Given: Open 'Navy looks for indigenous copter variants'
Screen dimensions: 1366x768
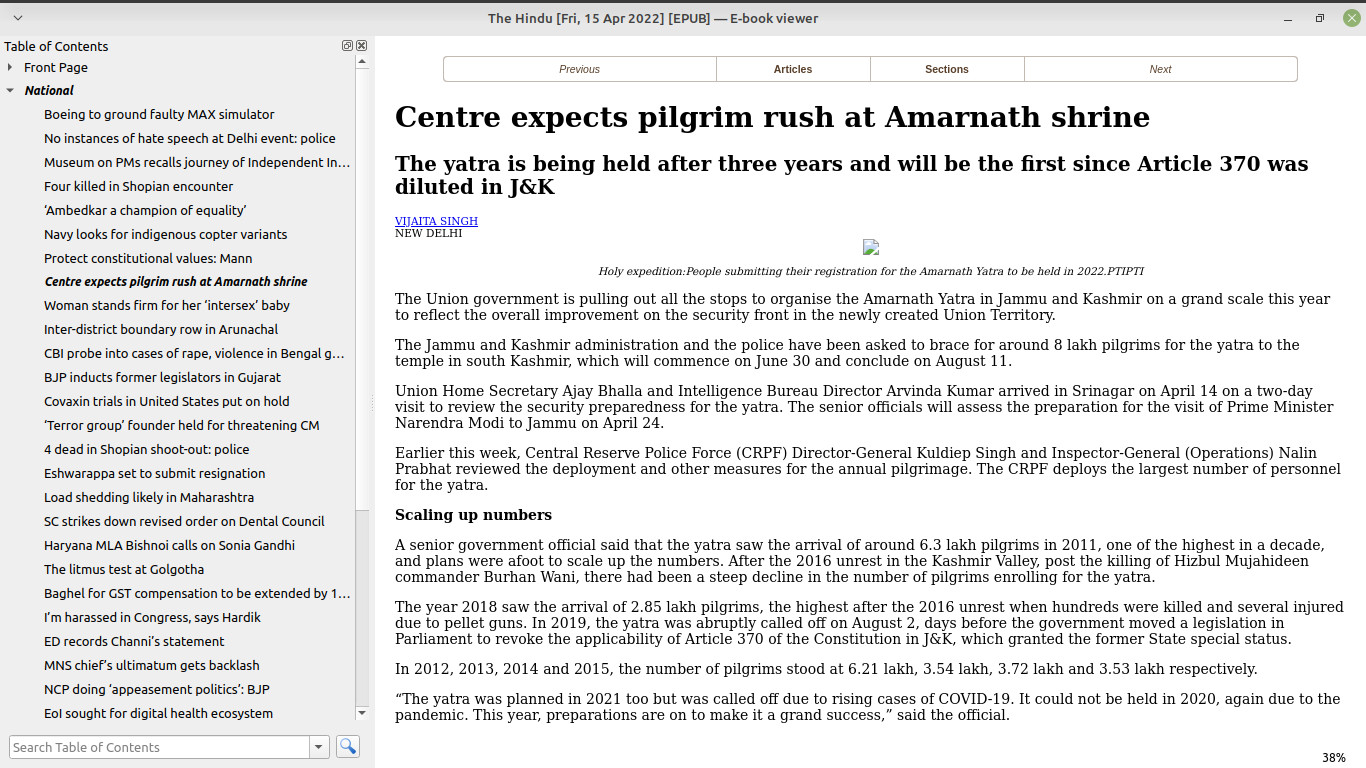Looking at the screenshot, I should pyautogui.click(x=166, y=234).
